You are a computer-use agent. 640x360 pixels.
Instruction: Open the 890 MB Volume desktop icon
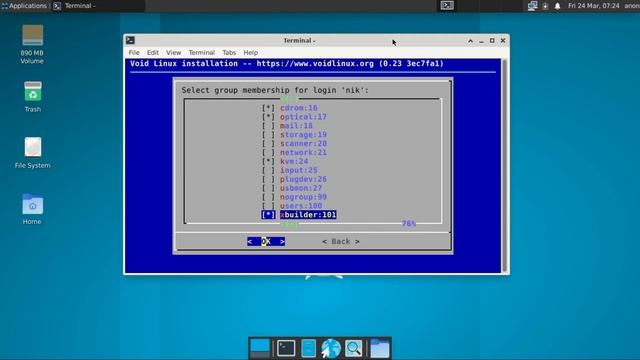[32, 44]
